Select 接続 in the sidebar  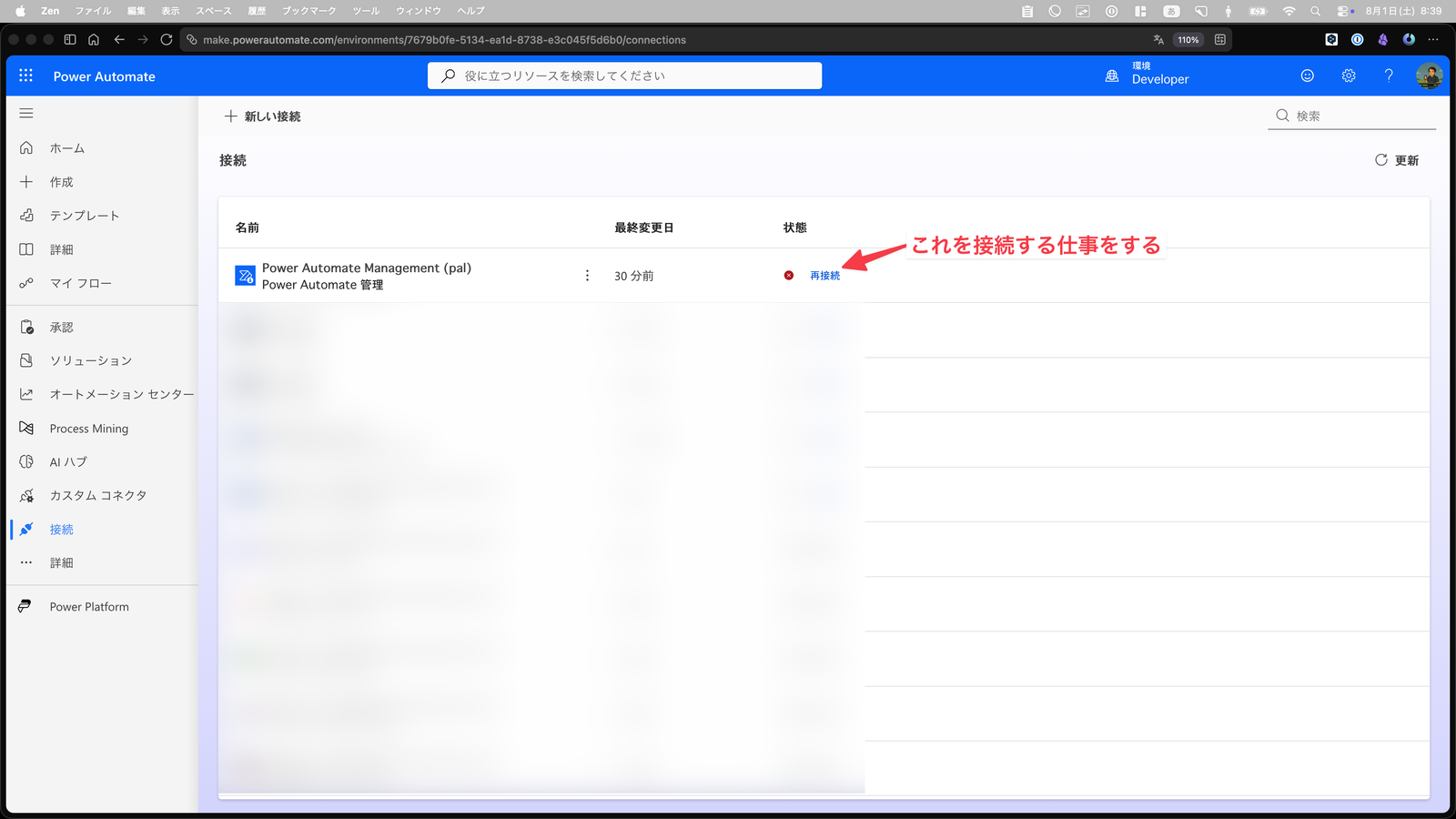(x=62, y=530)
